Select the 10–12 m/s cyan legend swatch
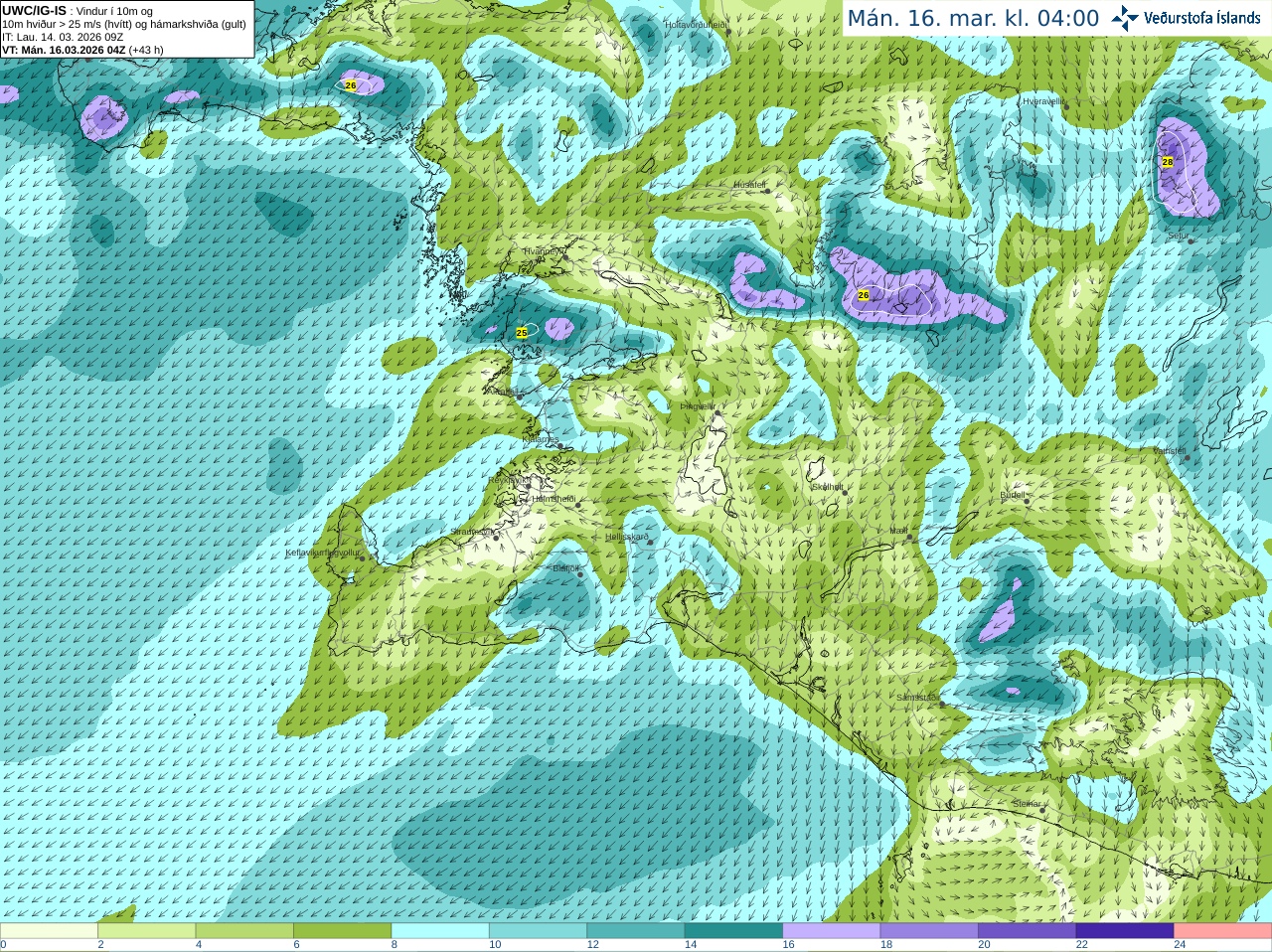1272x952 pixels. (x=538, y=931)
